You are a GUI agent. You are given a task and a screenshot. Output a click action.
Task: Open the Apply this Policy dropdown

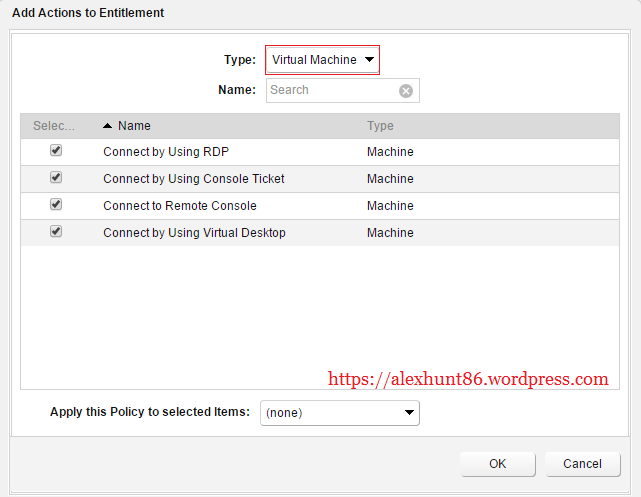point(340,413)
